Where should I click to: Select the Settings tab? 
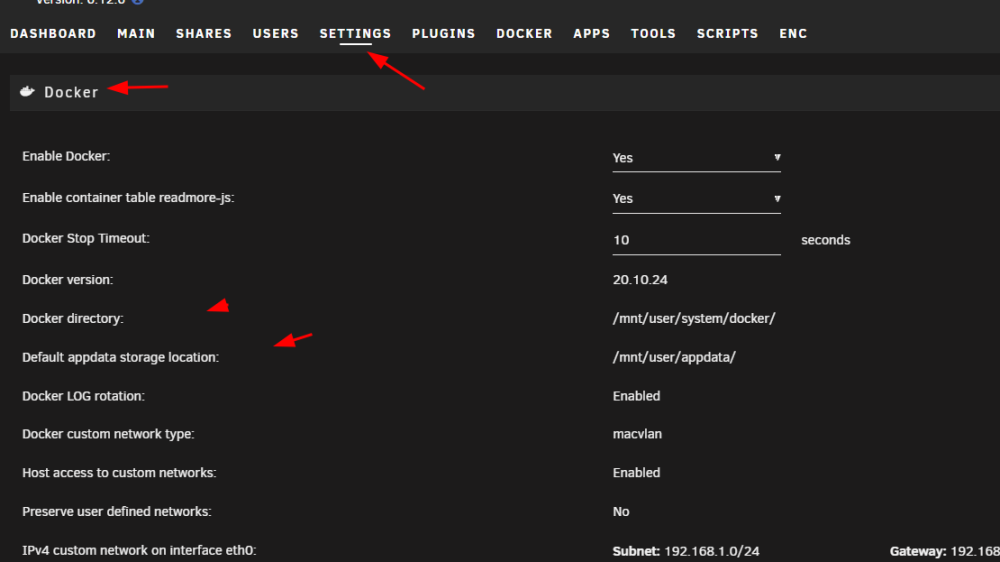pos(355,34)
